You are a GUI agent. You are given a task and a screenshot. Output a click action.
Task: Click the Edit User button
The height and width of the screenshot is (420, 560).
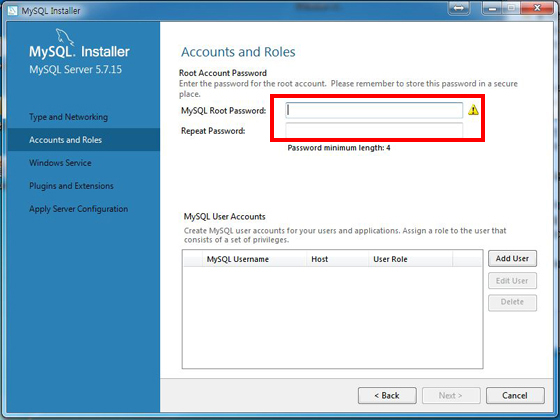512,281
